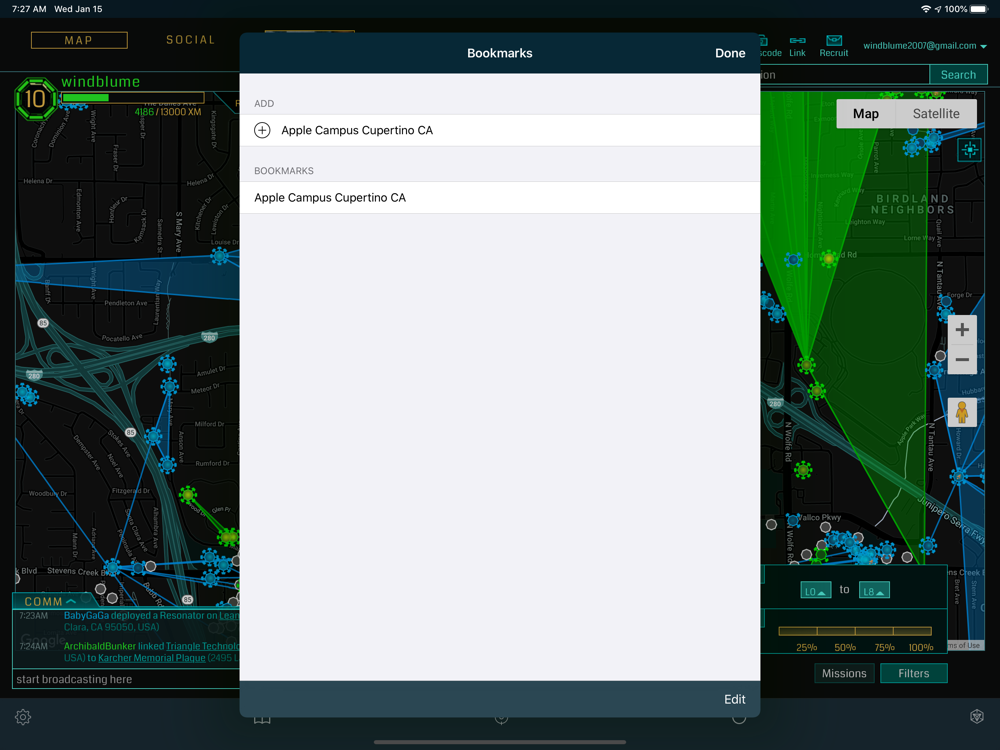1000x750 pixels.
Task: Tap the plus icon to add Apple Campus bookmark
Action: pos(262,130)
